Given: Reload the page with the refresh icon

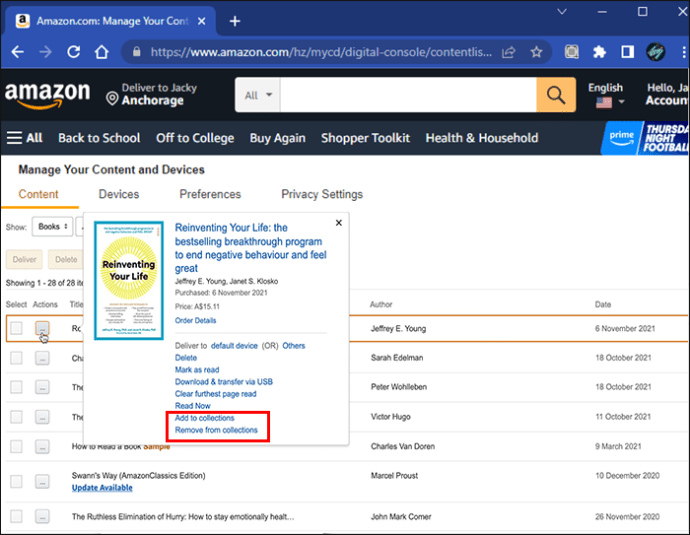Looking at the screenshot, I should pyautogui.click(x=73, y=52).
